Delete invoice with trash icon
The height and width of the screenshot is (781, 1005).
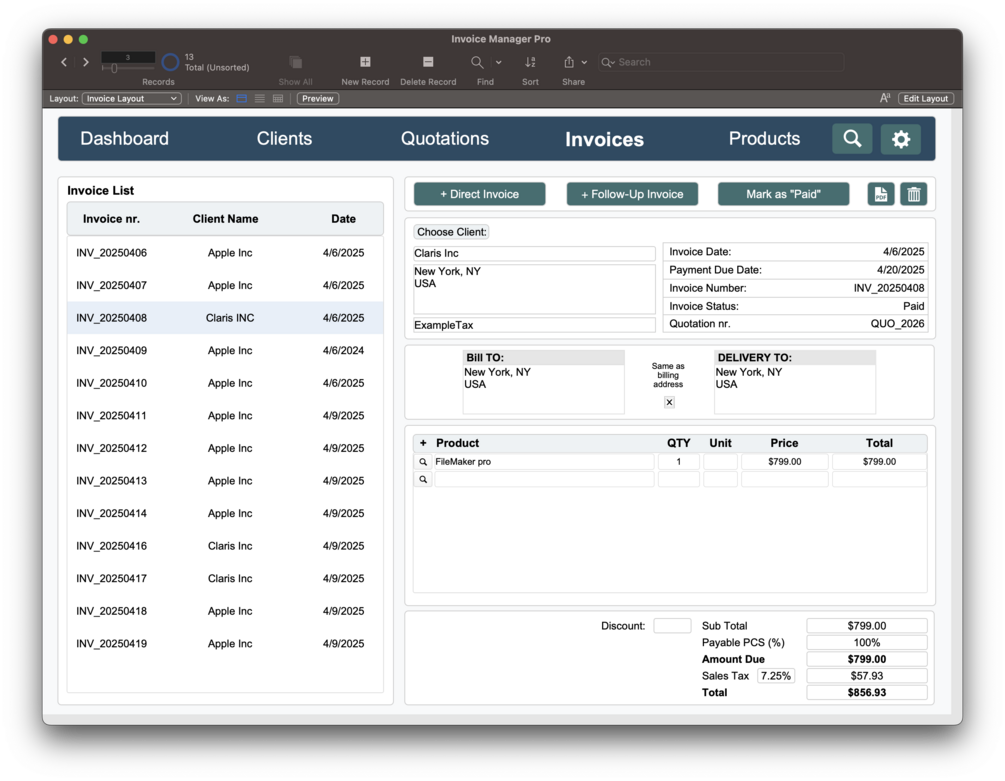(913, 194)
